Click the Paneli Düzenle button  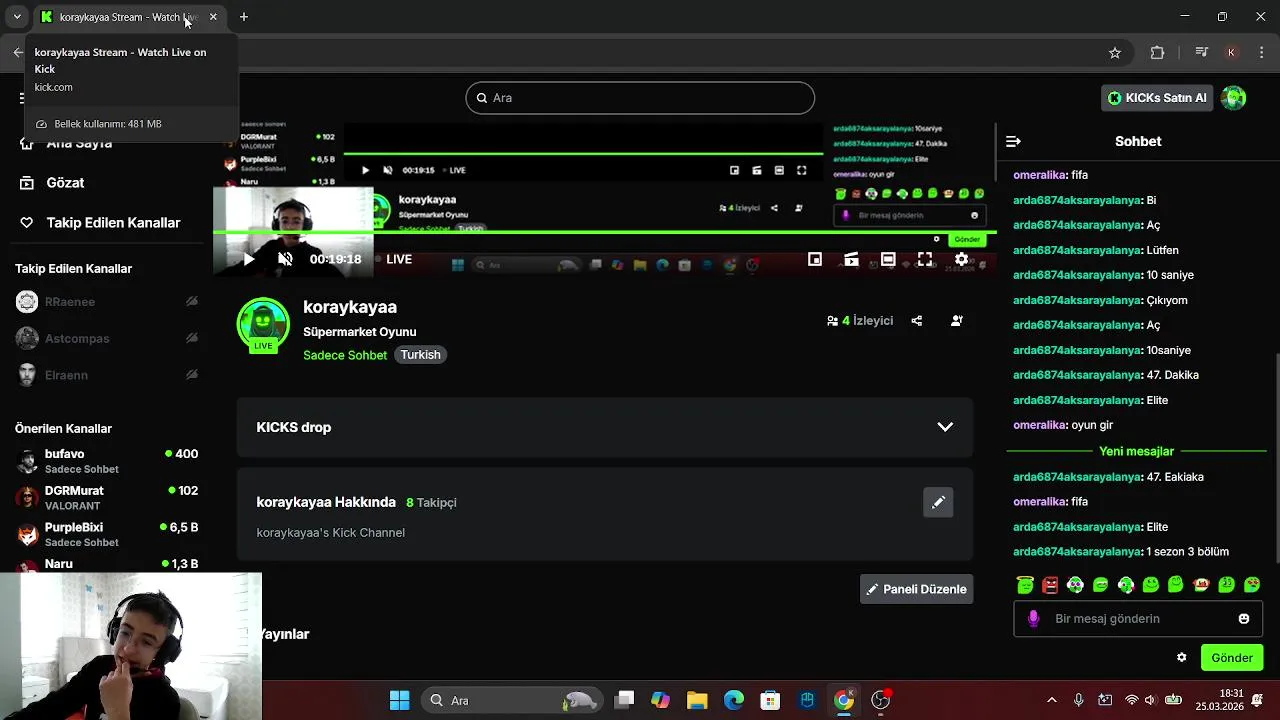click(916, 589)
